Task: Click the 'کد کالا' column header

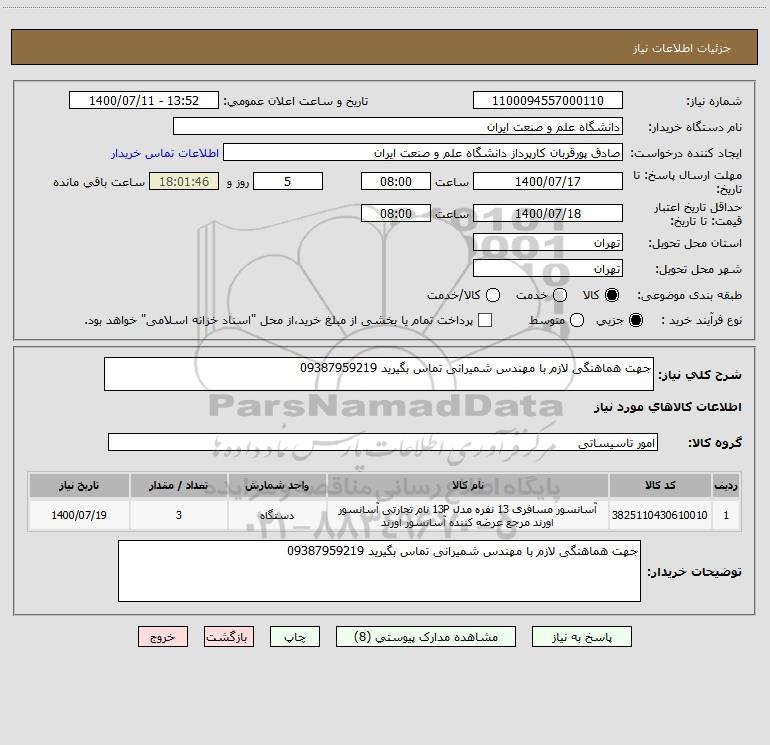Action: [660, 485]
